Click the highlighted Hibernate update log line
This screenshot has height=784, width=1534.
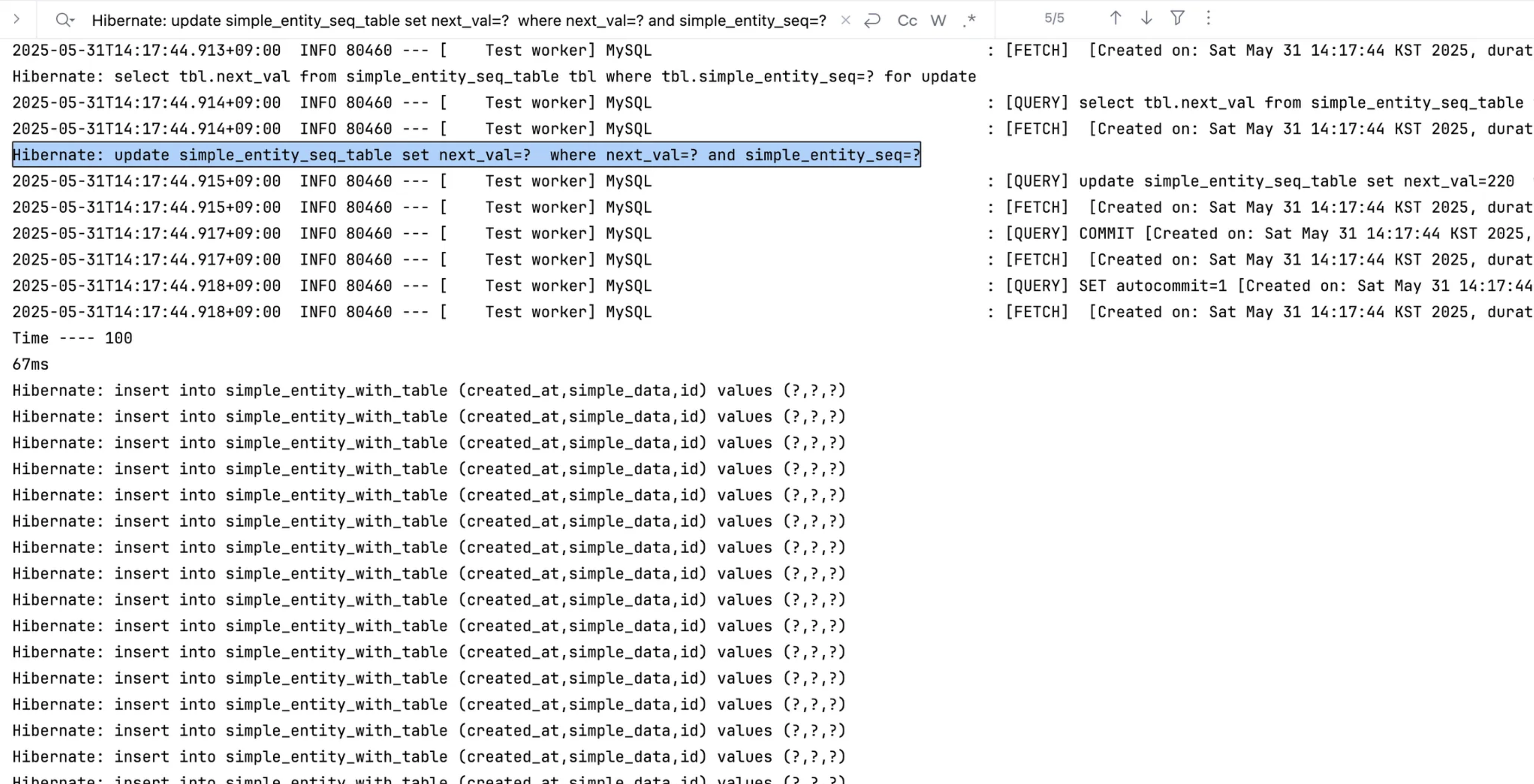(466, 155)
